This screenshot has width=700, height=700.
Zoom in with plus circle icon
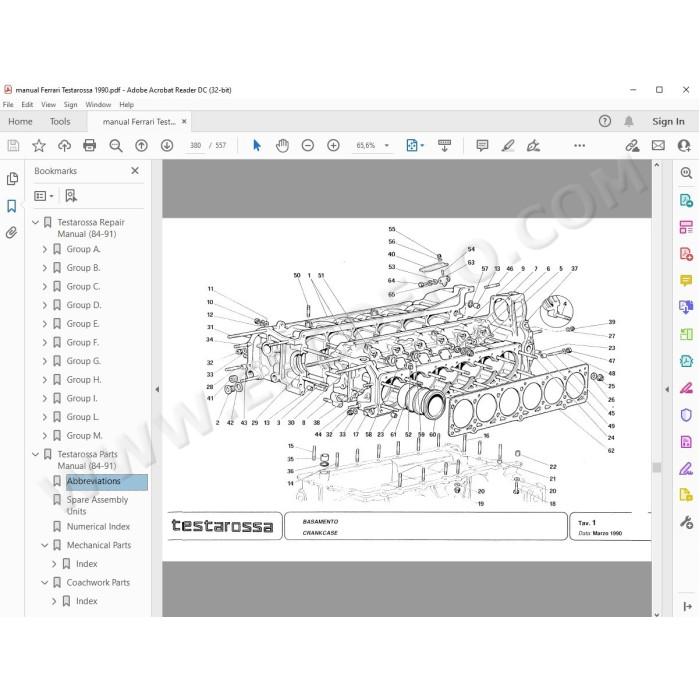click(333, 146)
